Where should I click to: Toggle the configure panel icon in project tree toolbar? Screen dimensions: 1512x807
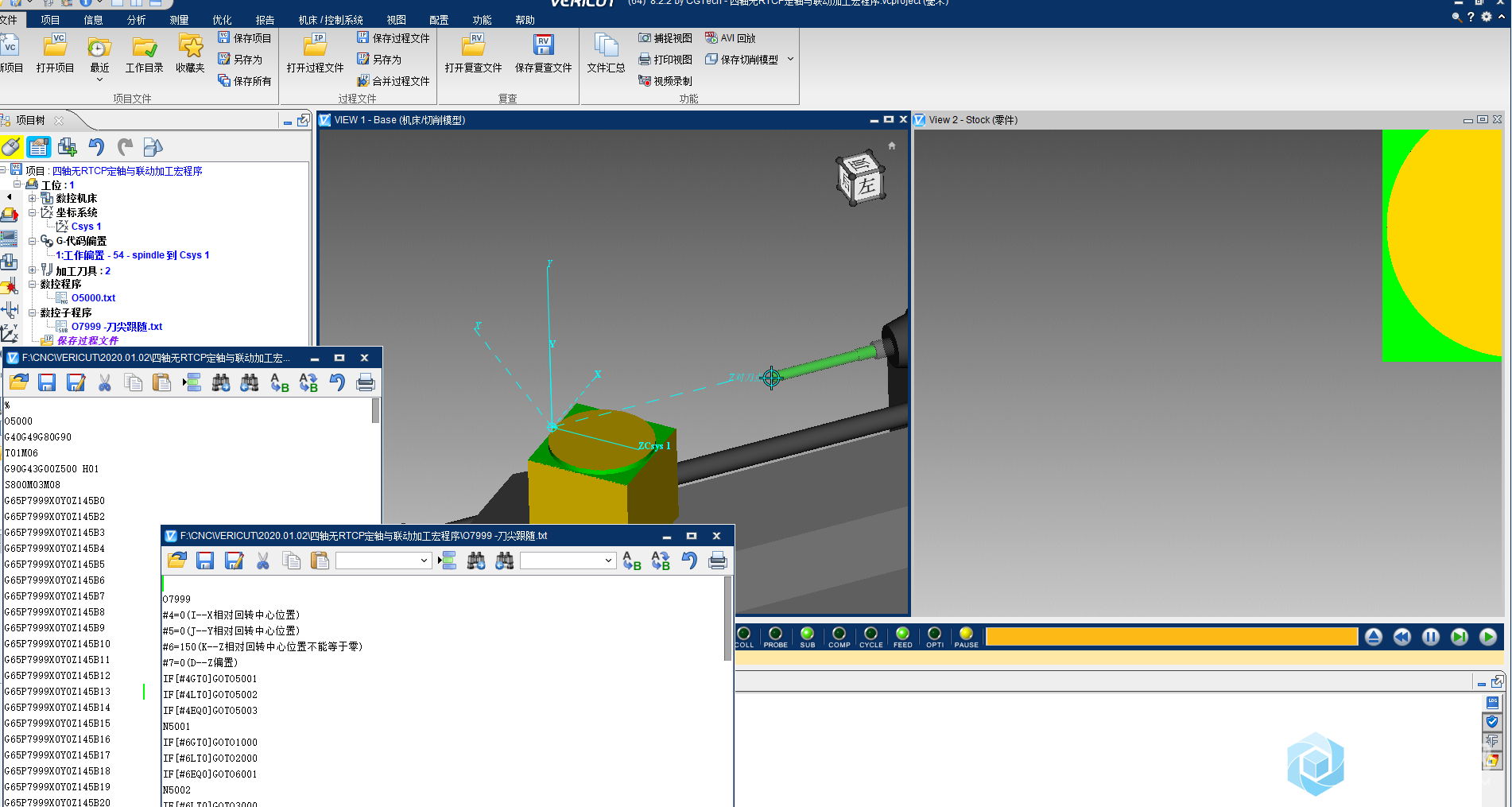(x=38, y=147)
